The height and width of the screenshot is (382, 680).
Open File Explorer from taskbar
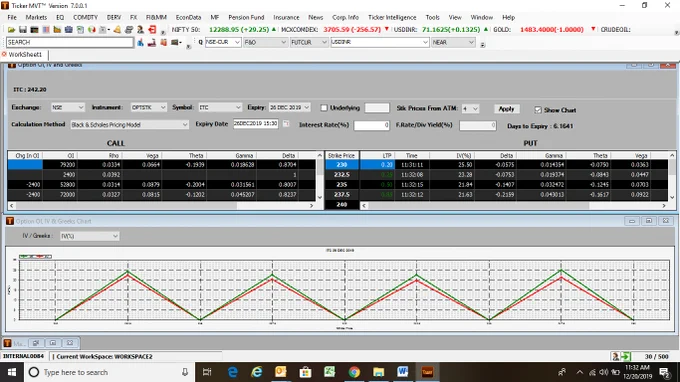pos(378,372)
